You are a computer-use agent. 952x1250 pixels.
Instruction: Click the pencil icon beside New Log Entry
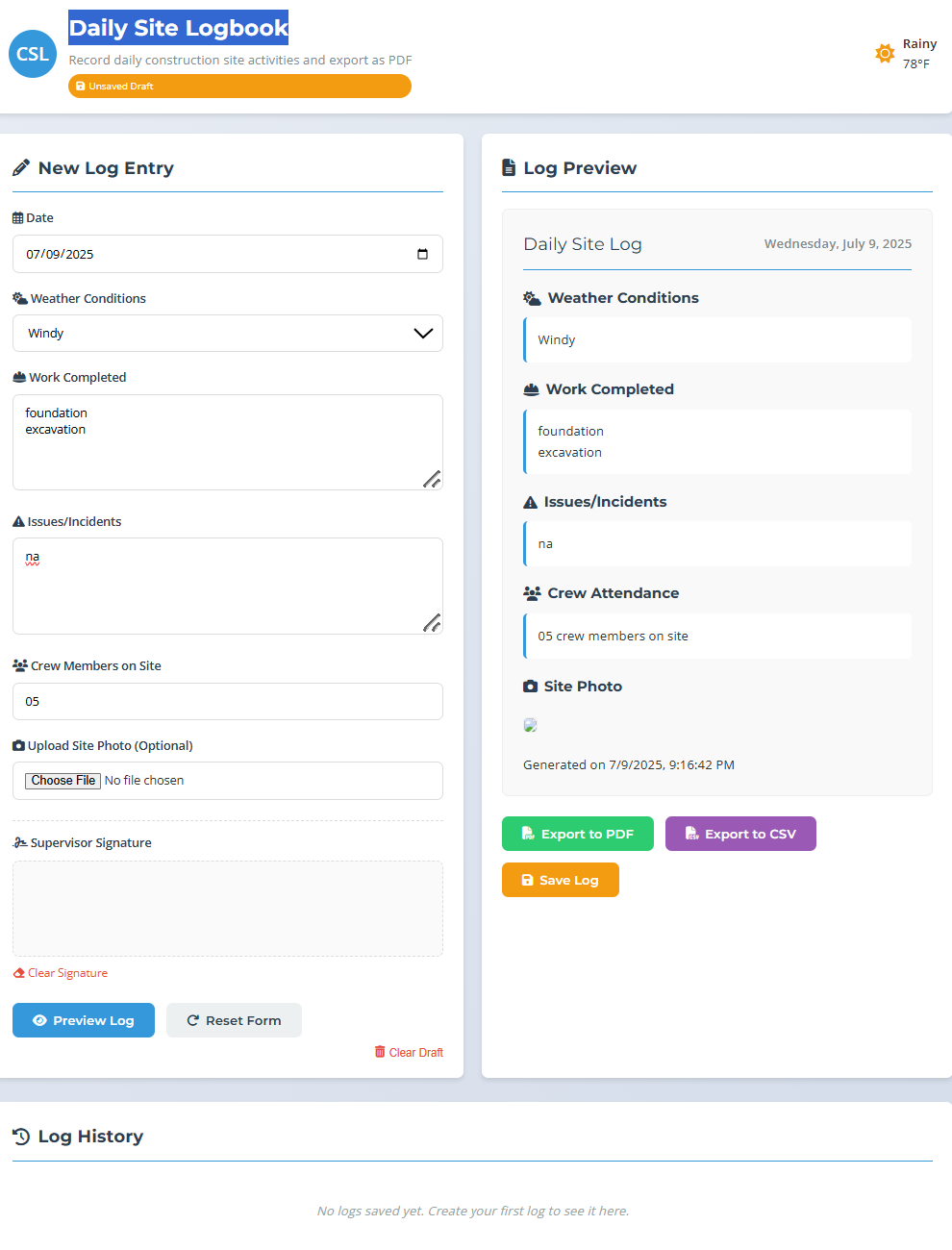21,168
